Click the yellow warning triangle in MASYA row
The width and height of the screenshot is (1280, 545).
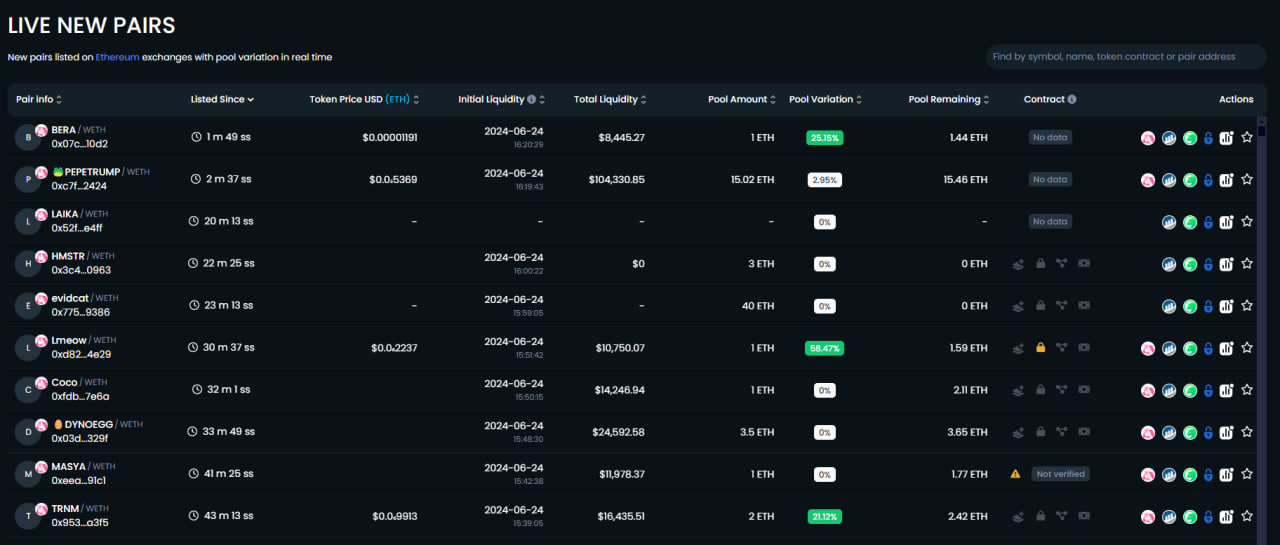[1016, 474]
